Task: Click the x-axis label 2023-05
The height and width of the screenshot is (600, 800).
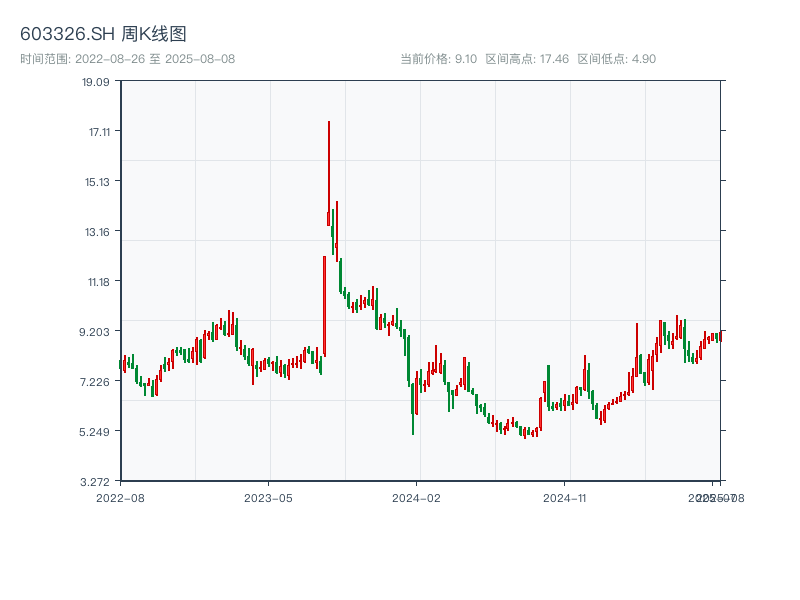Action: [268, 498]
